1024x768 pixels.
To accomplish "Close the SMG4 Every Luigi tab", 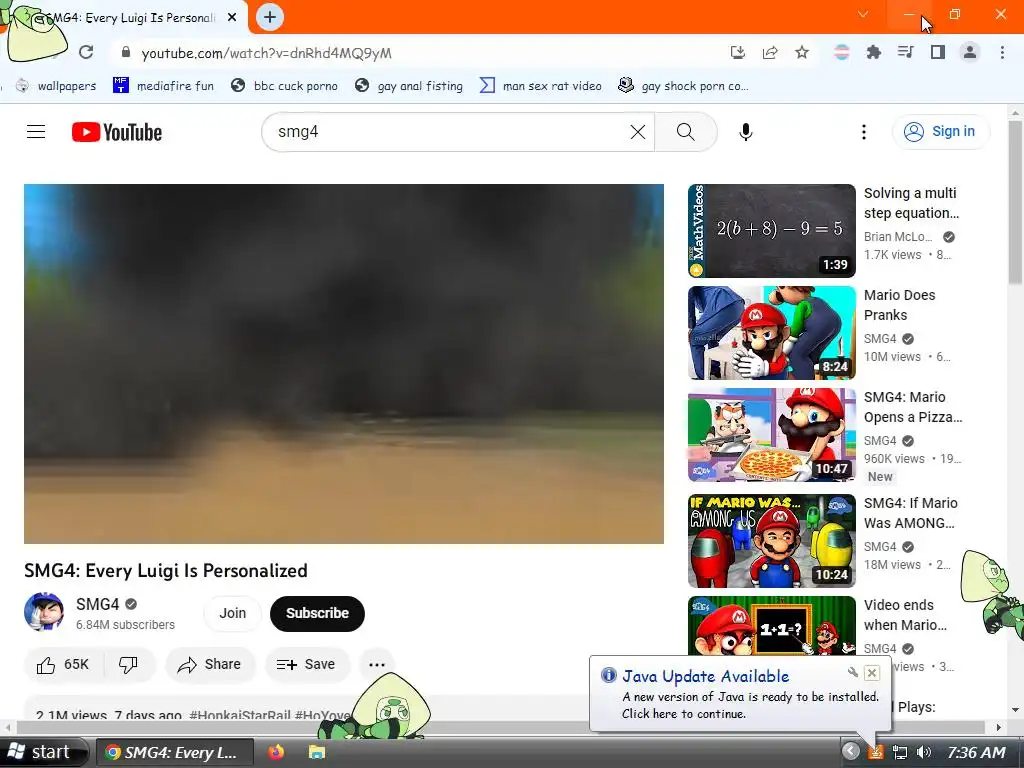I will point(232,18).
